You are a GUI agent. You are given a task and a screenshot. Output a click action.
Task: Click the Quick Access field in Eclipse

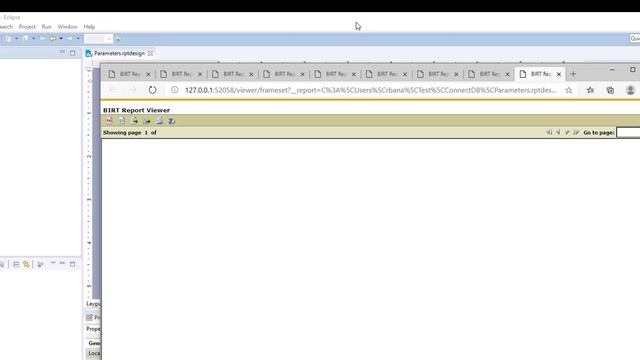point(634,38)
